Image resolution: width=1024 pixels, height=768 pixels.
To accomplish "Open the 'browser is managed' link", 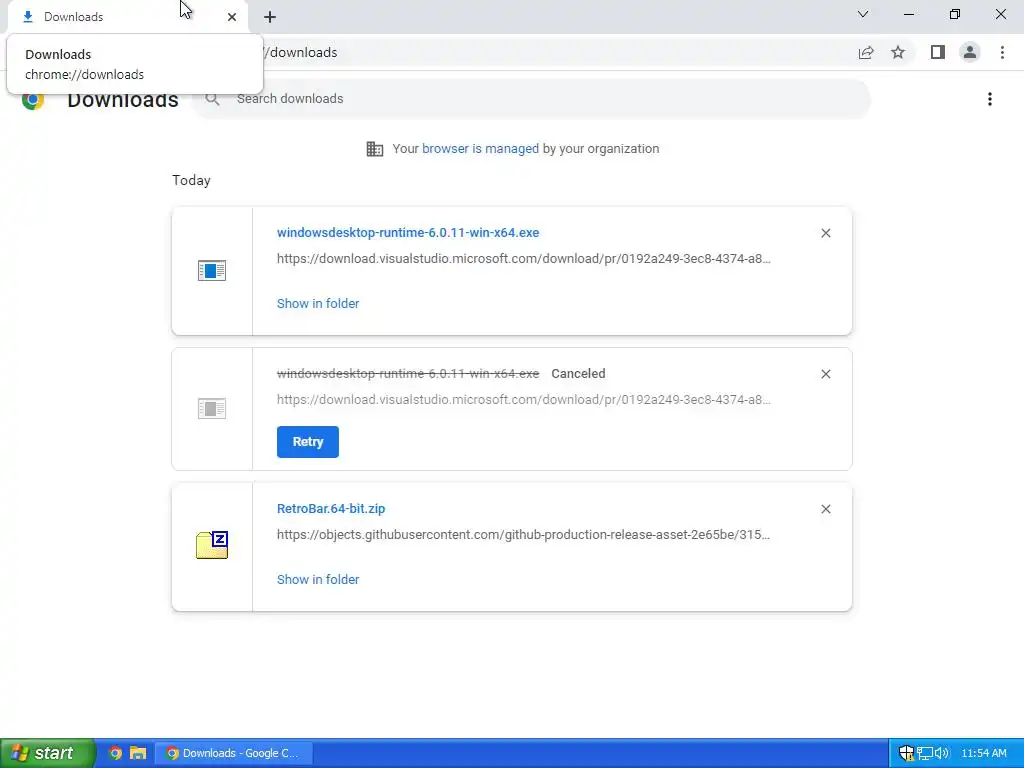I will click(x=480, y=148).
